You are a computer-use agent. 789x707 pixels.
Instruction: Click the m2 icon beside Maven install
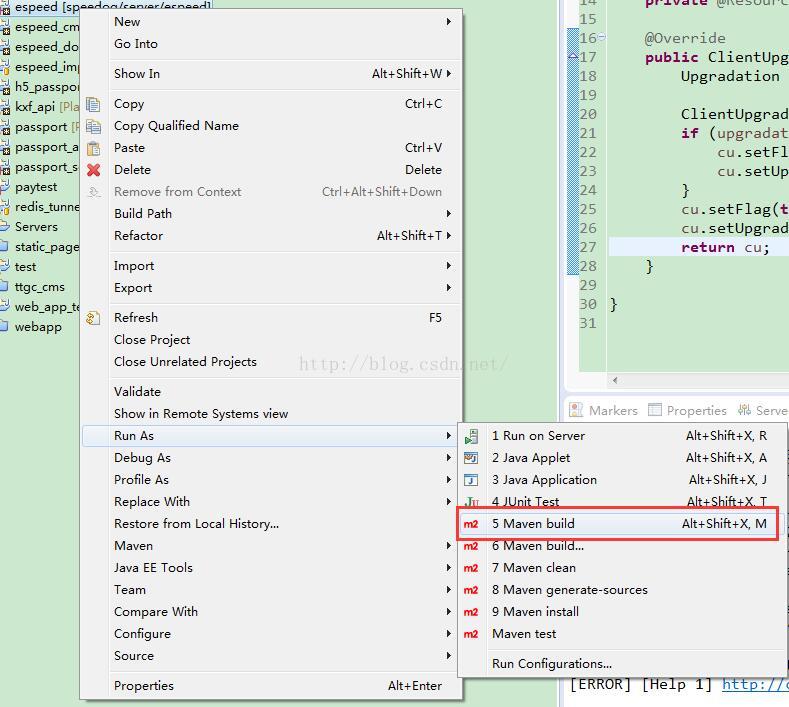coord(470,612)
